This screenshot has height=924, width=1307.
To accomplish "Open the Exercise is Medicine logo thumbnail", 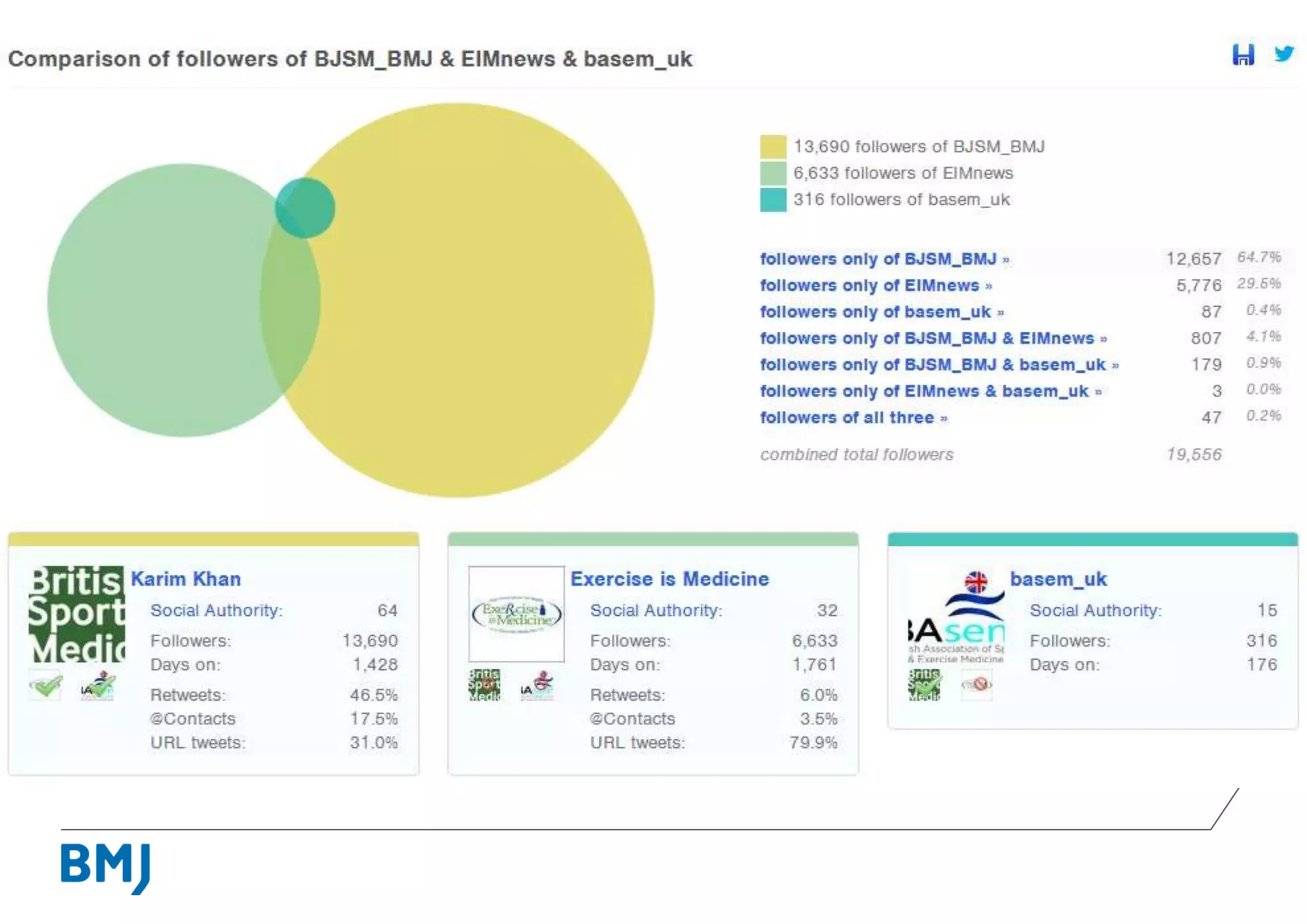I will click(x=516, y=614).
